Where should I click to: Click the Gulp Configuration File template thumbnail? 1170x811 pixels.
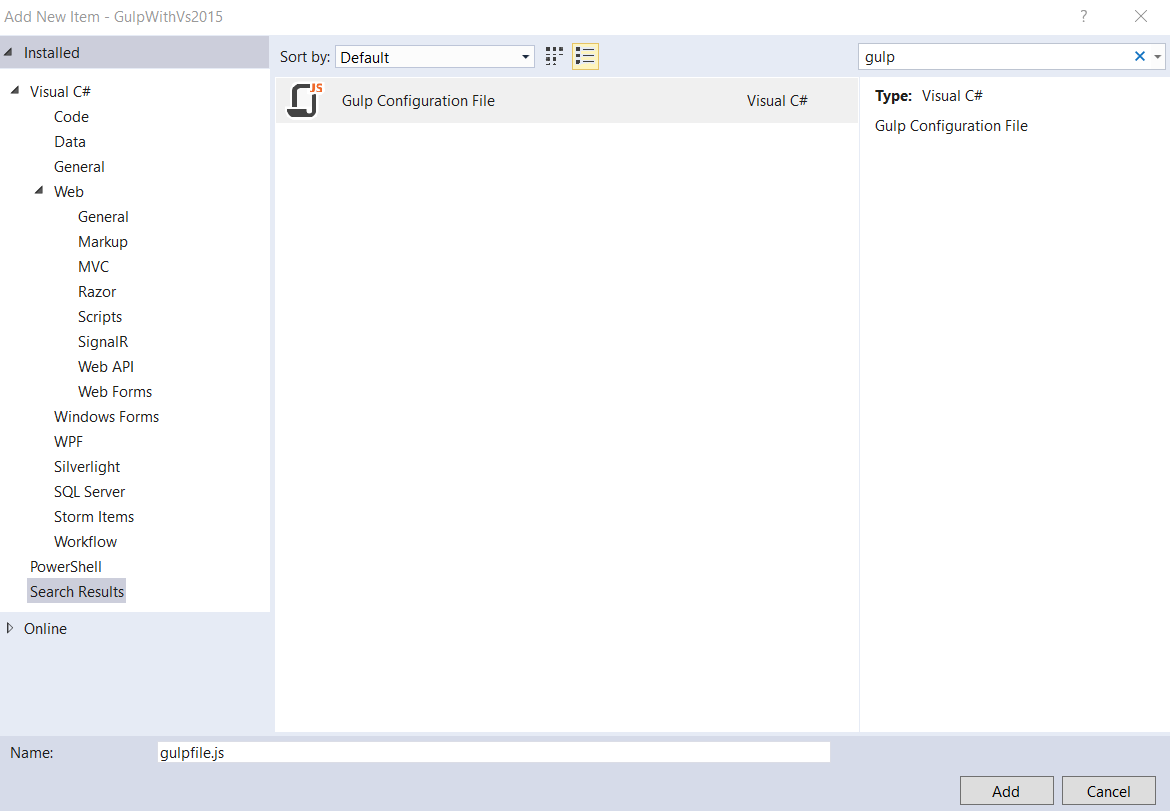pyautogui.click(x=305, y=100)
